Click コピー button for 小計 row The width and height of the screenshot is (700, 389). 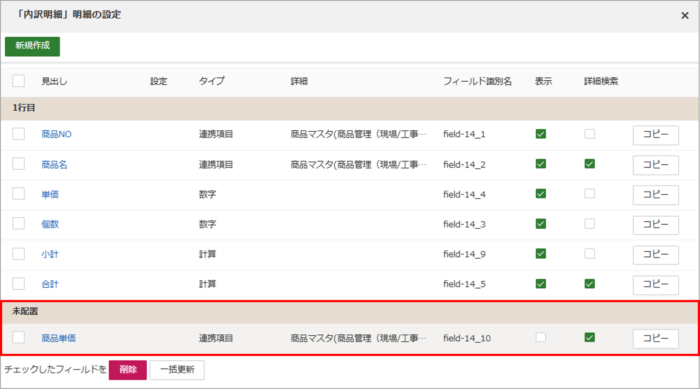pos(655,255)
